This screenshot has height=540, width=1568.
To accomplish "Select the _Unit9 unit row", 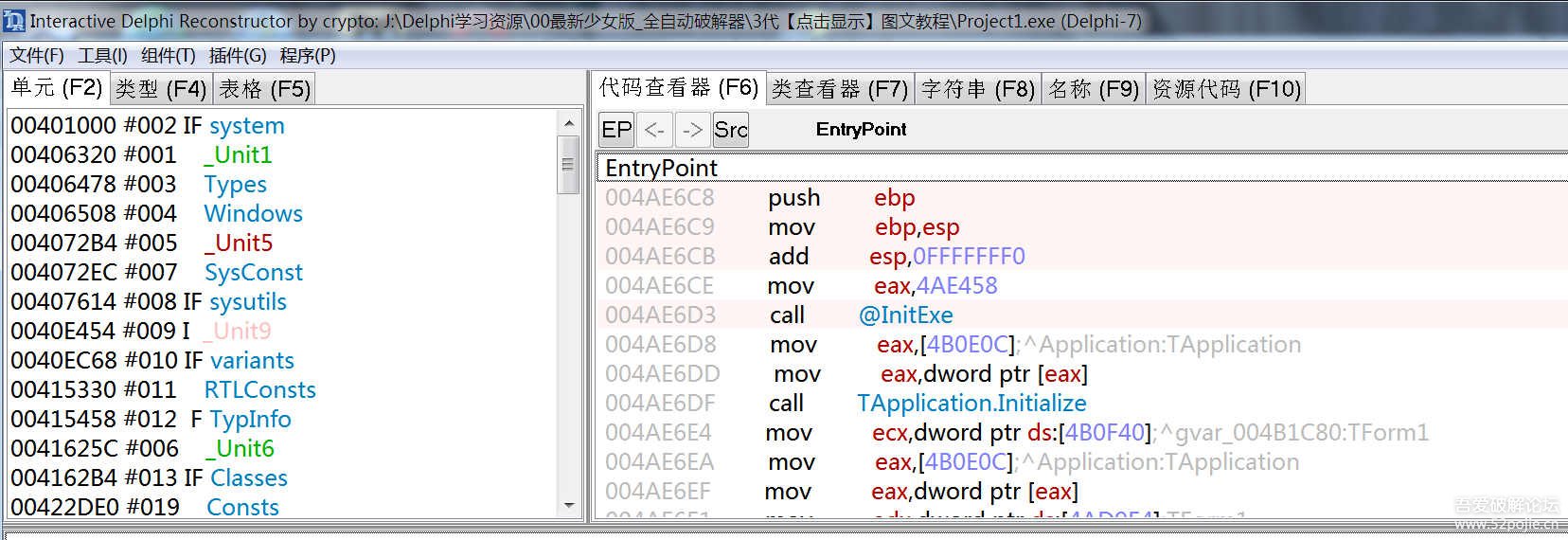I will [282, 332].
